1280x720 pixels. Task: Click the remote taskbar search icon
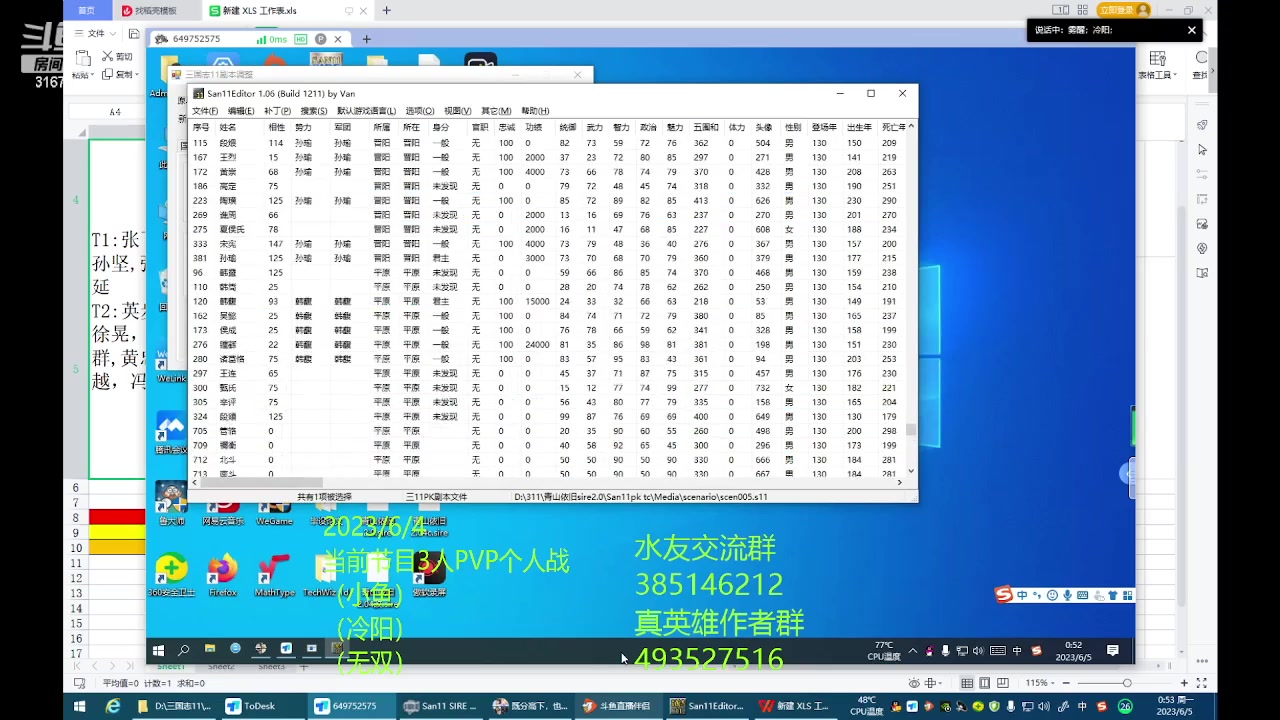[x=183, y=649]
